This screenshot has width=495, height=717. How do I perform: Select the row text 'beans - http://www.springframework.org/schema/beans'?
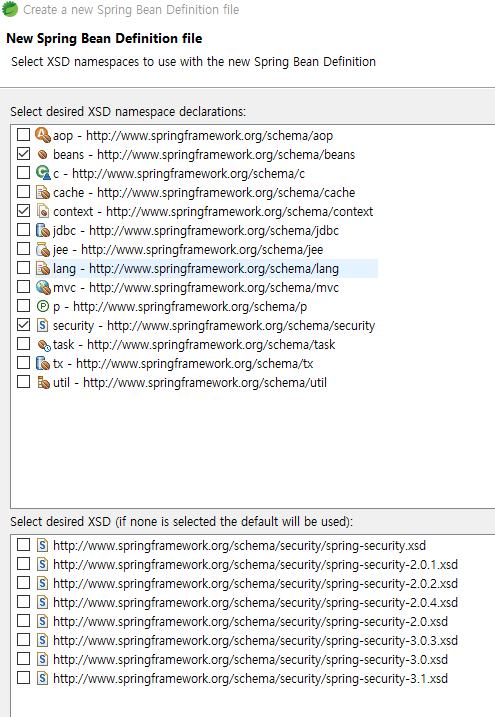click(204, 155)
